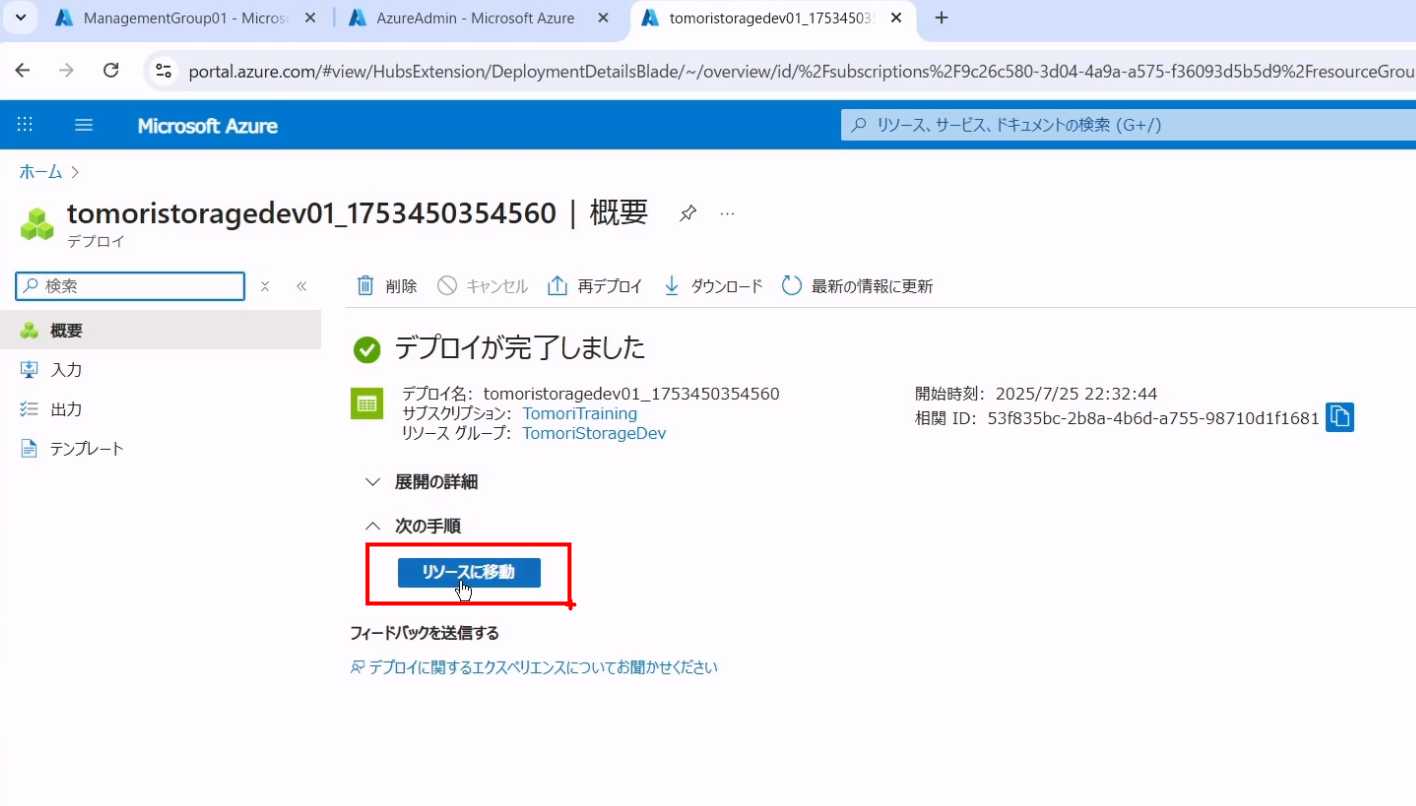Refresh with 最新の情報に更新 button

(857, 286)
